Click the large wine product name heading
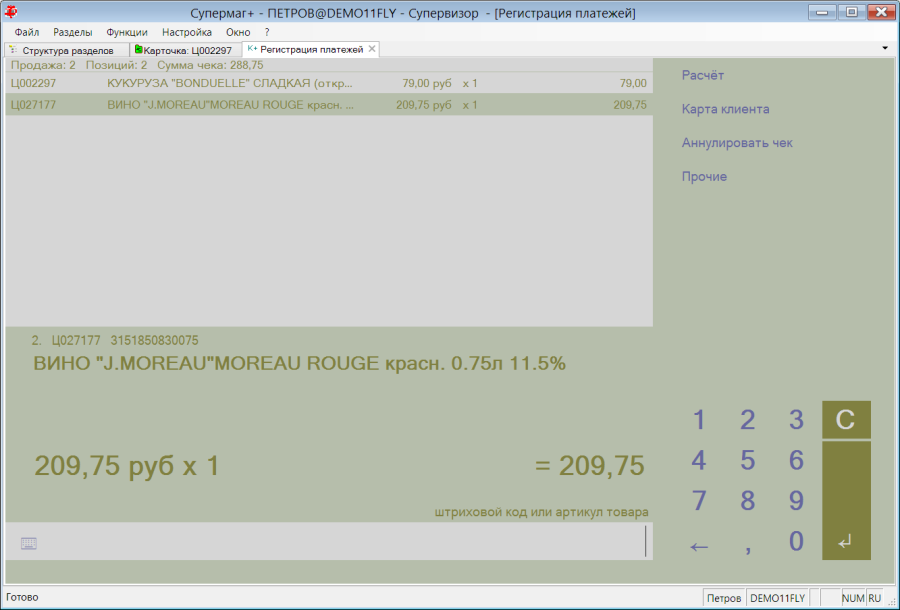Screen dimensions: 900x610 [300, 363]
